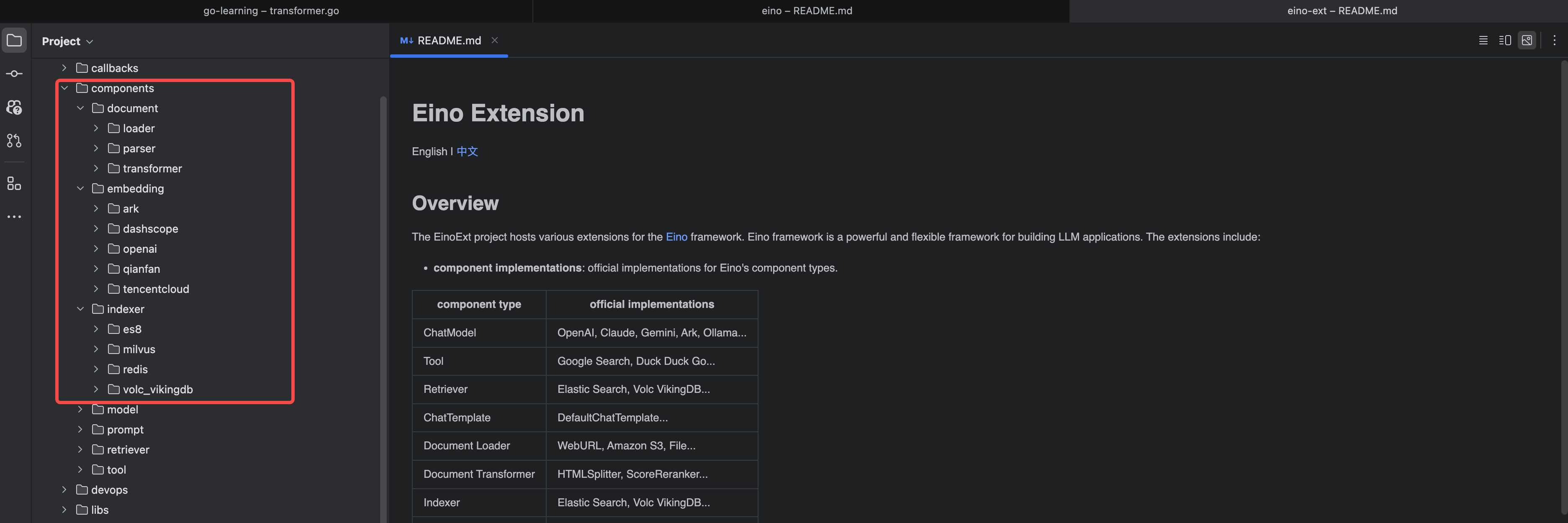1568x523 pixels.
Task: Open the Pull Requests sidebar icon
Action: pyautogui.click(x=14, y=141)
